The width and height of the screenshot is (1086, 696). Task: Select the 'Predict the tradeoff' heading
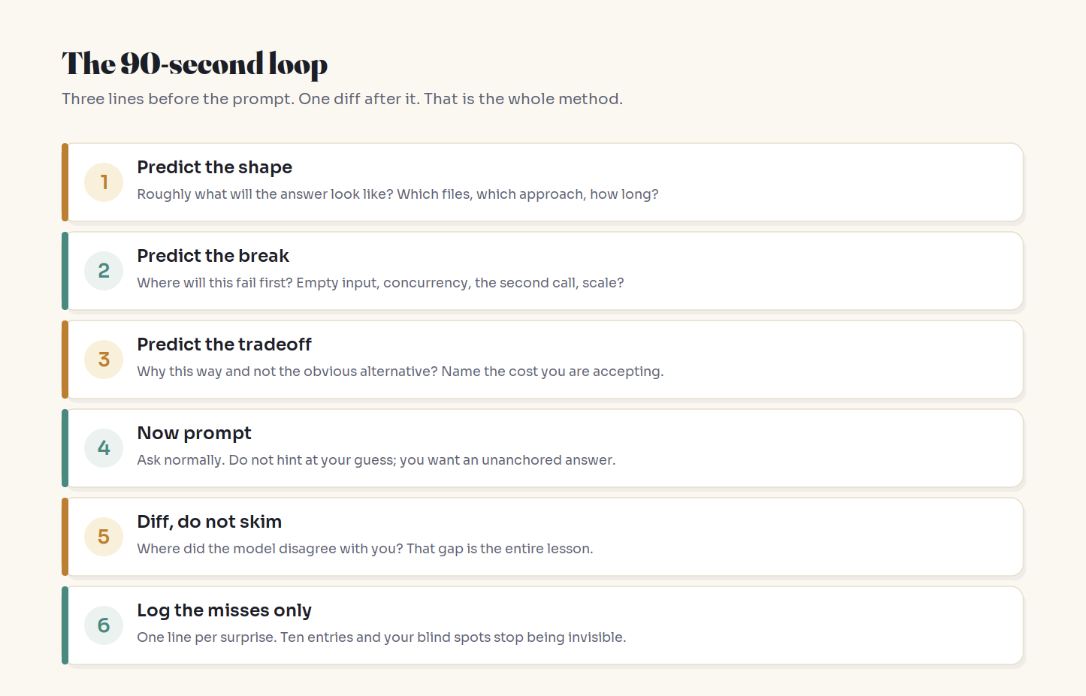point(224,345)
